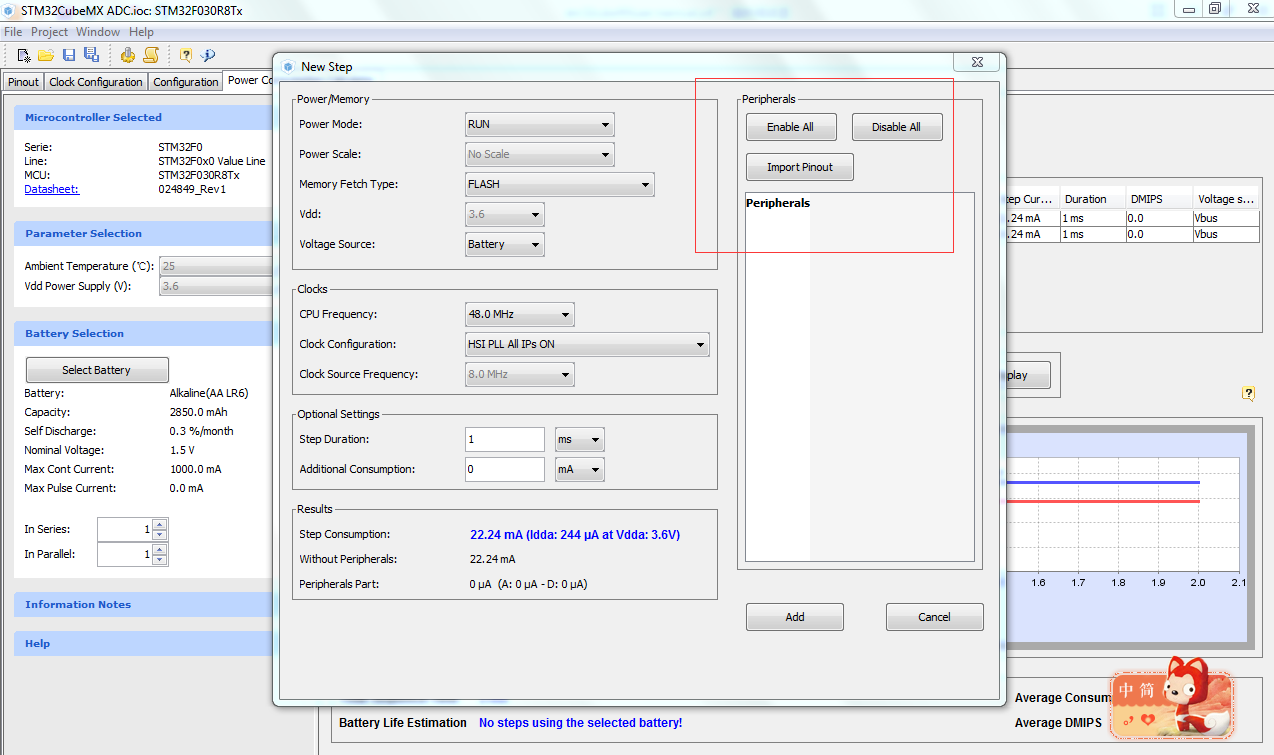Viewport: 1274px width, 755px height.
Task: Switch to the Clock Configuration tab
Action: pos(96,82)
